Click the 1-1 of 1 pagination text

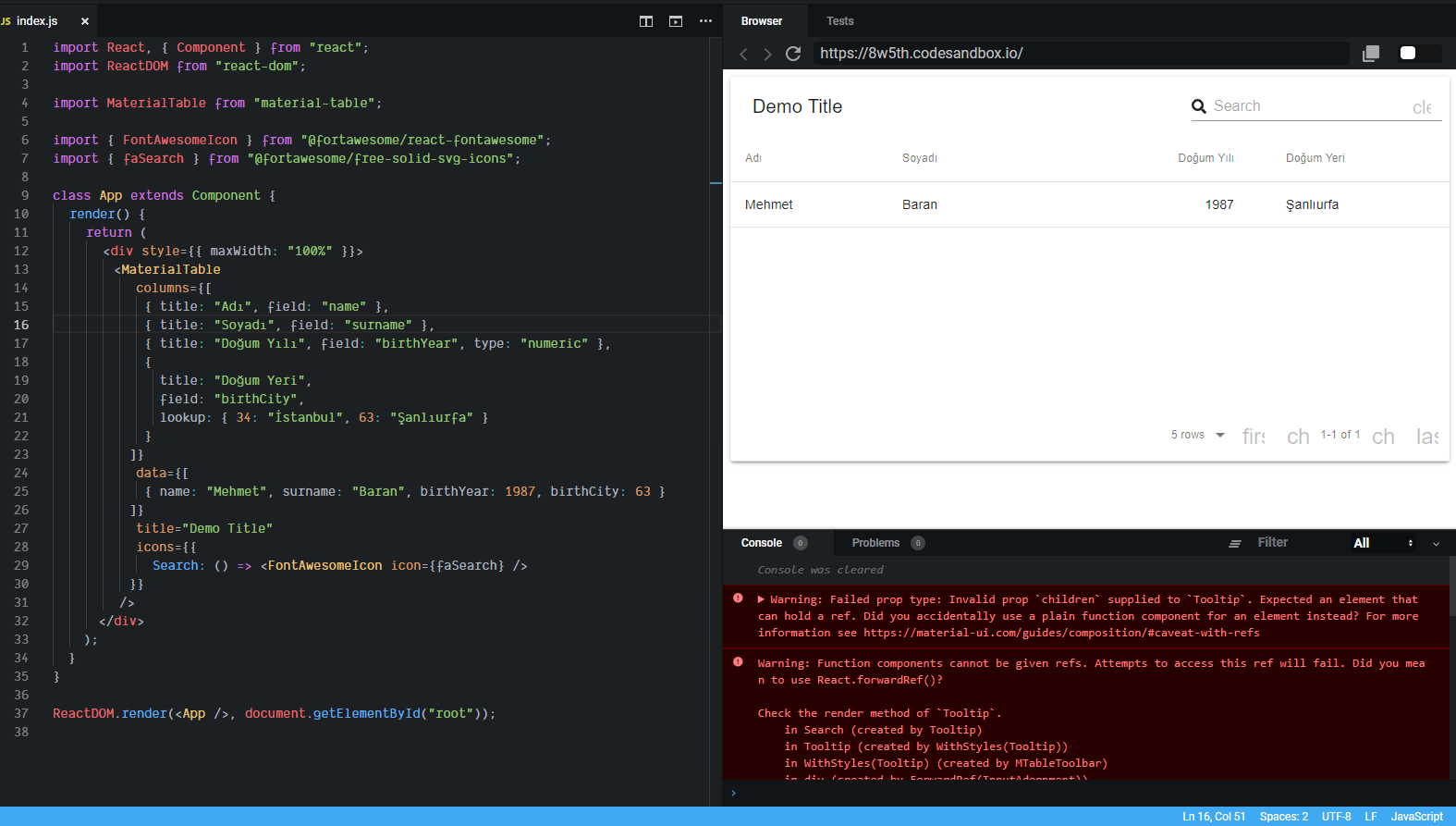point(1340,435)
